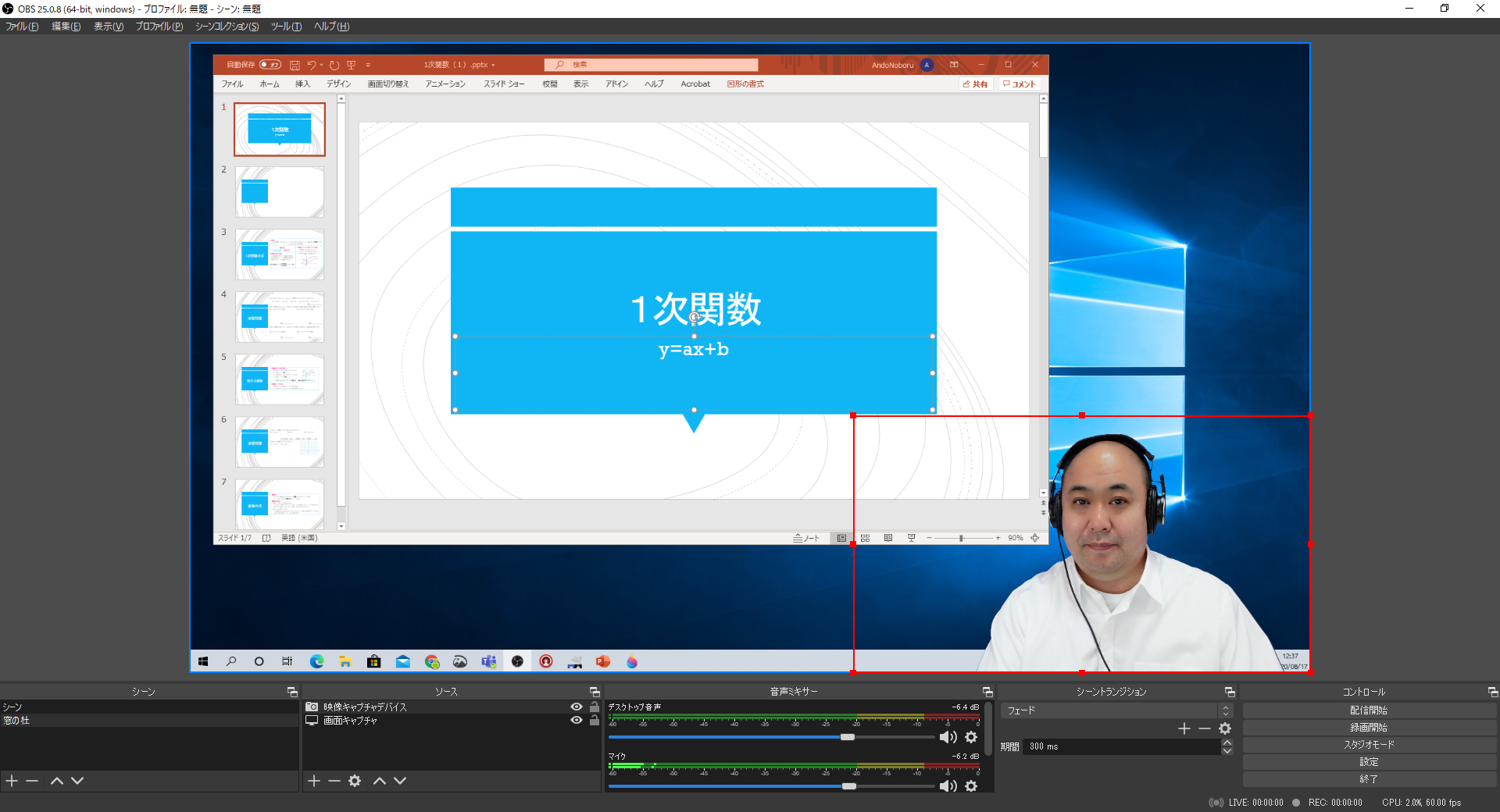Open the フェード transition dropdown
Viewport: 1500px width, 812px height.
click(x=1116, y=710)
